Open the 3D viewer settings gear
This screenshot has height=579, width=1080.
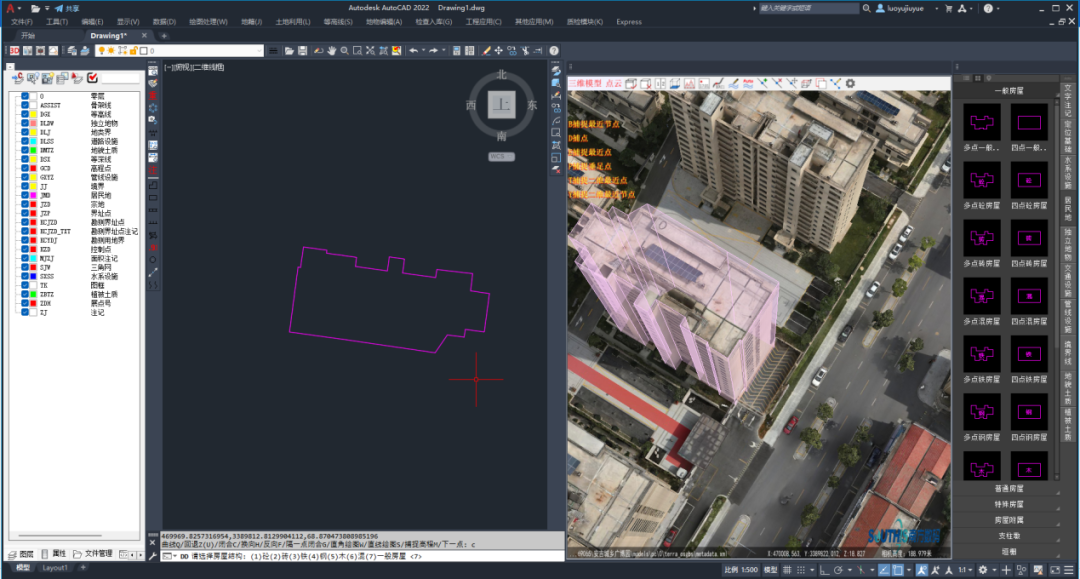(851, 83)
